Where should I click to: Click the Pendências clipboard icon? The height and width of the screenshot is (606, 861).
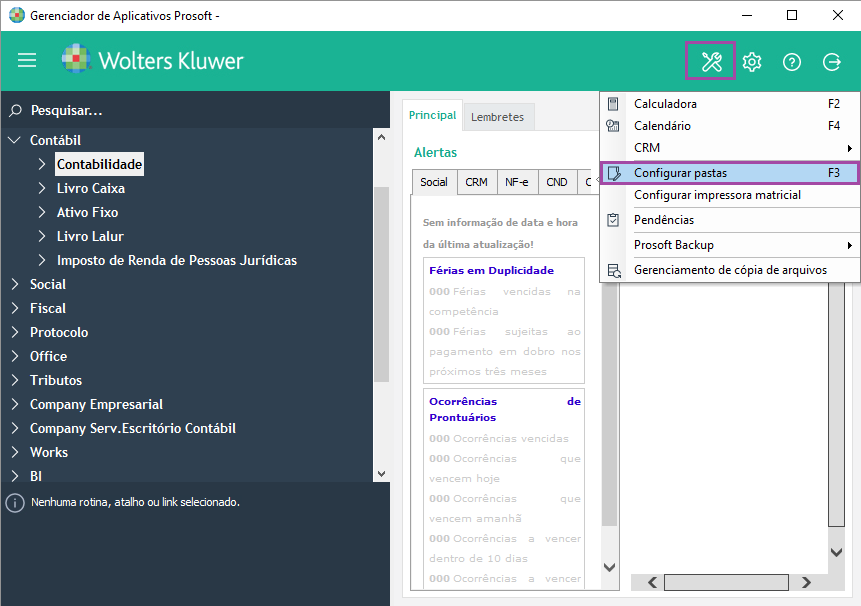pos(613,220)
